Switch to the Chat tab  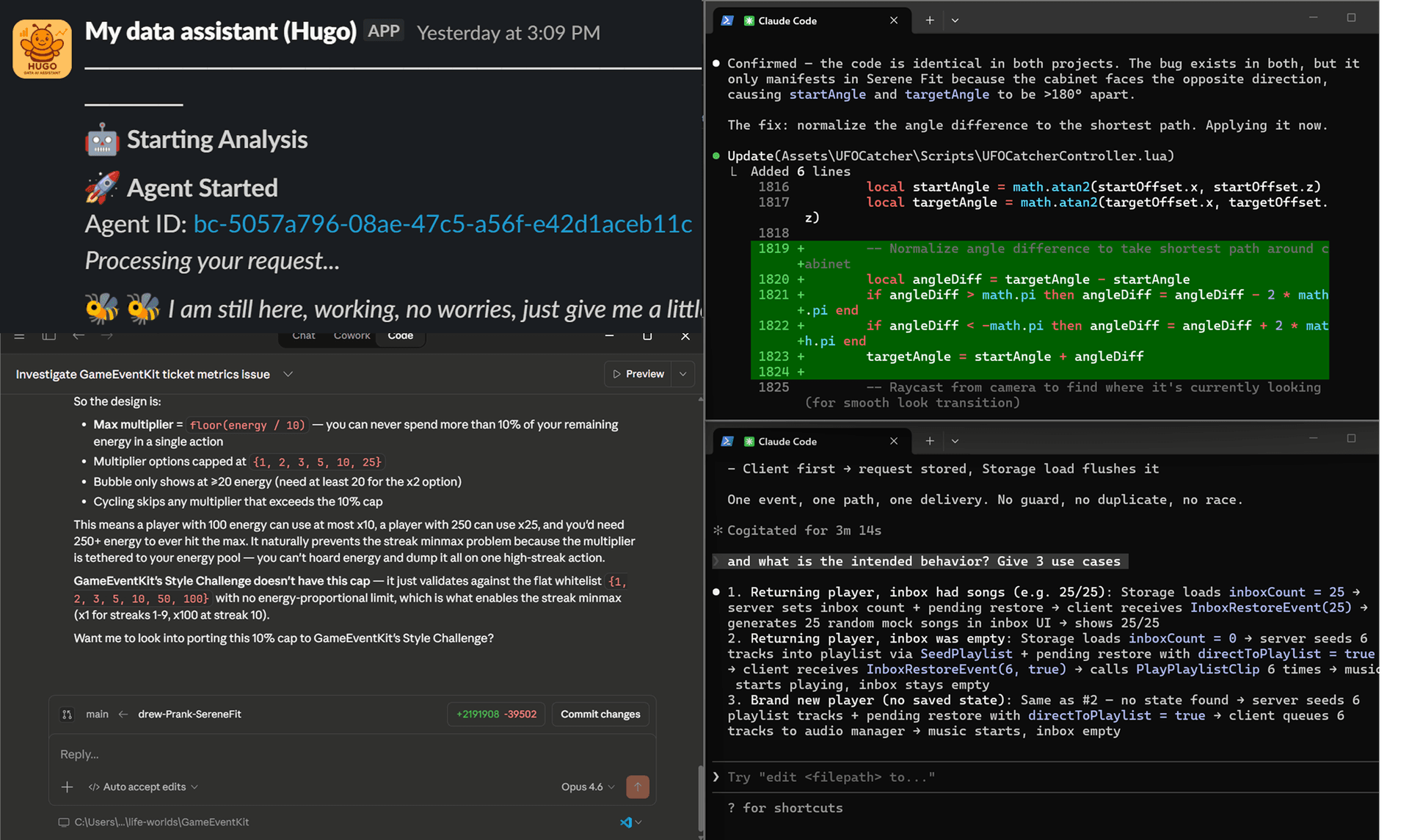(303, 335)
